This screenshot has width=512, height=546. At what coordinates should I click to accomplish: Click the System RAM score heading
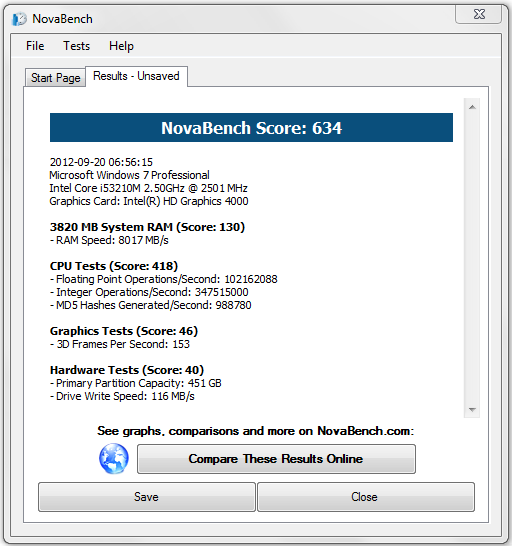click(147, 227)
